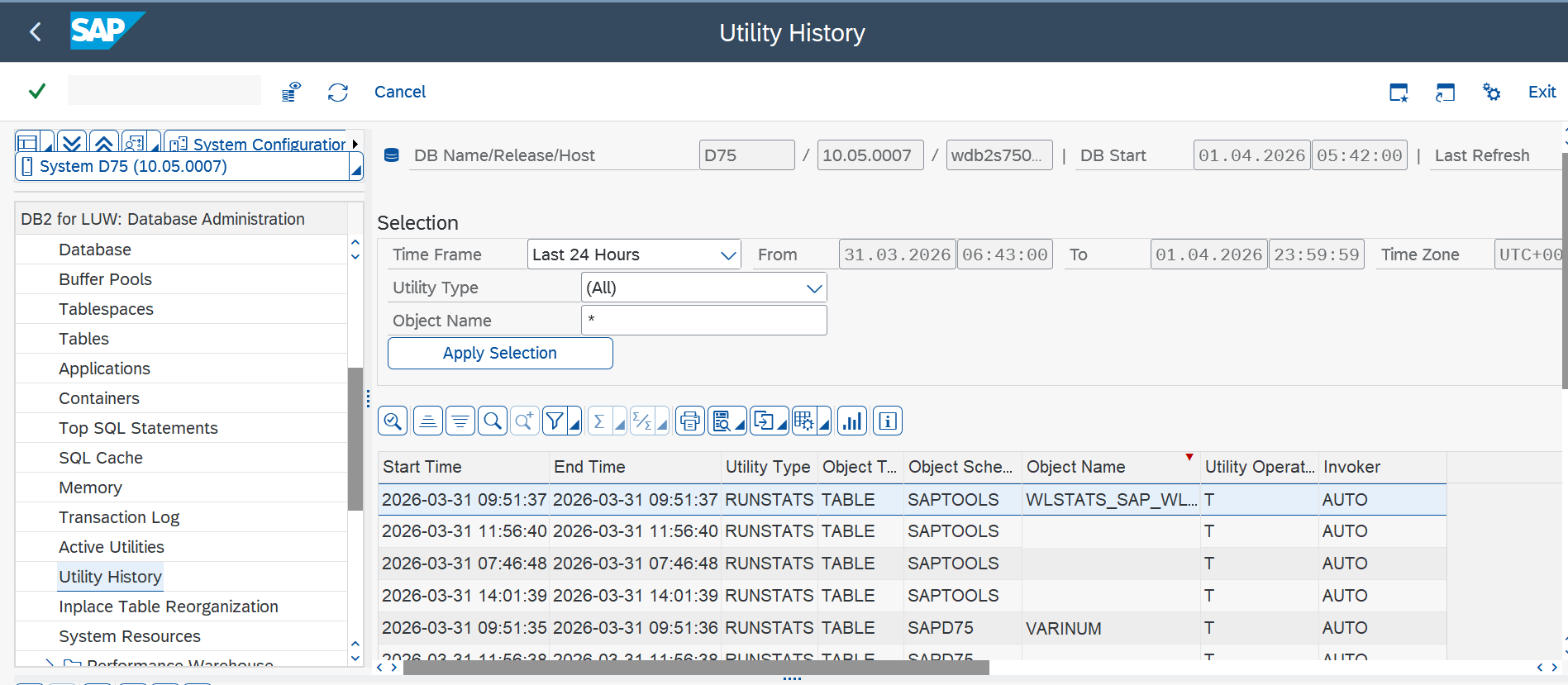Expand all nodes with double-chevron down
Image resolution: width=1568 pixels, height=685 pixels.
click(x=72, y=143)
